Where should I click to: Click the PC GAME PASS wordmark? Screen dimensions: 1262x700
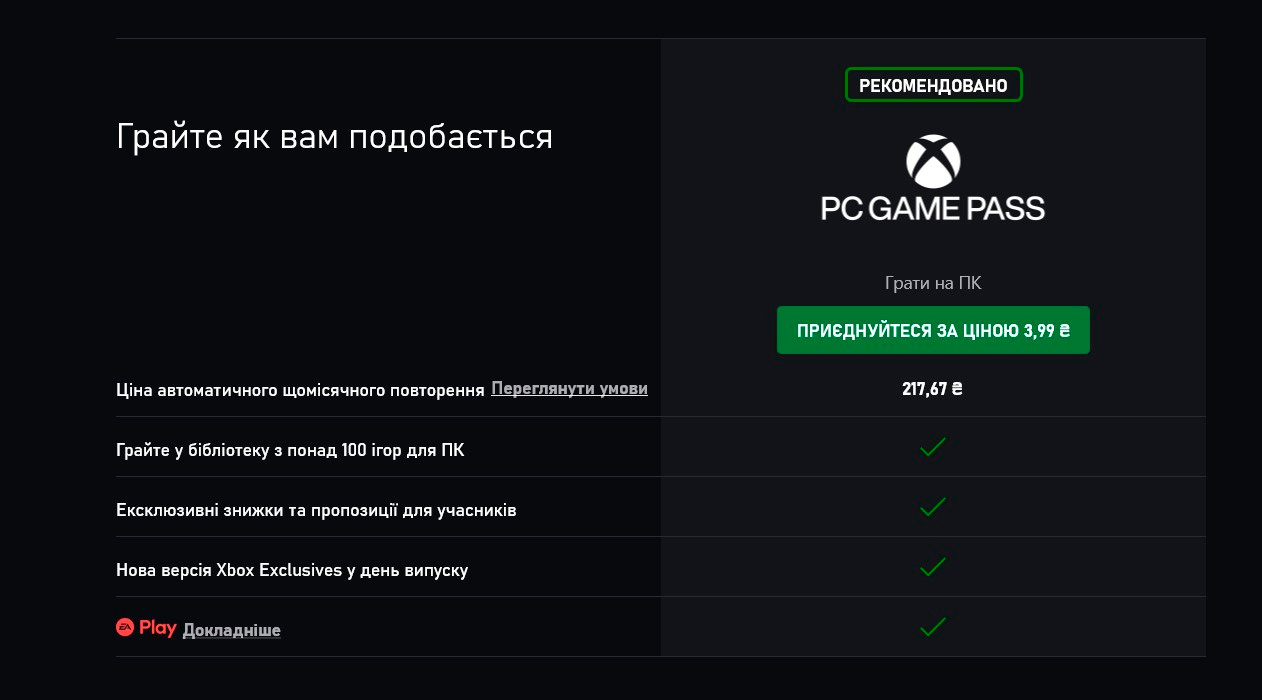click(933, 208)
